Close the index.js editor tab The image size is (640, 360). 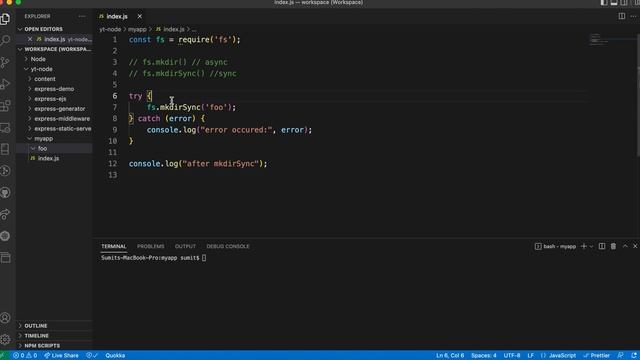pyautogui.click(x=140, y=16)
